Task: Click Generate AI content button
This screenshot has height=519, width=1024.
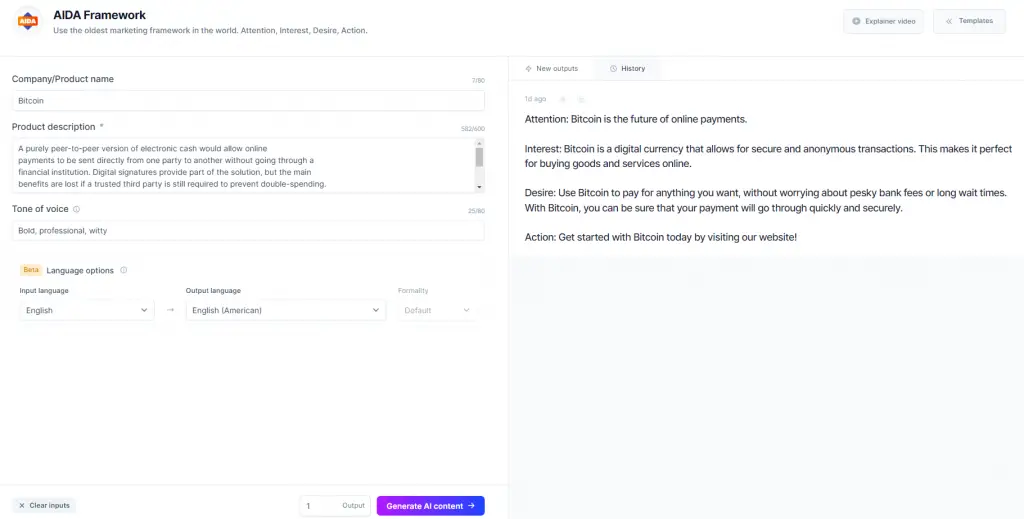Action: point(430,506)
